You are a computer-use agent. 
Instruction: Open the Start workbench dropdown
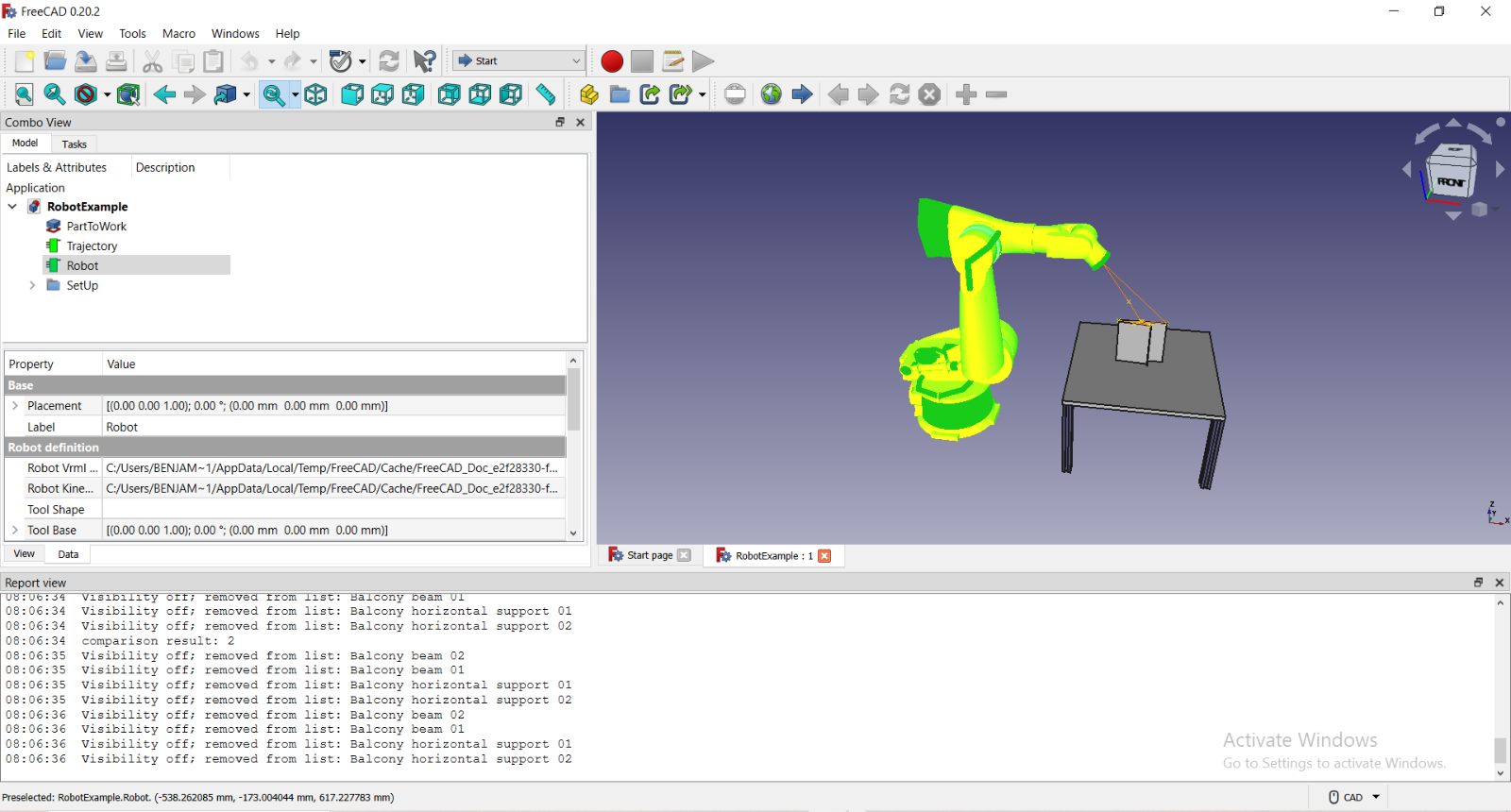click(518, 60)
